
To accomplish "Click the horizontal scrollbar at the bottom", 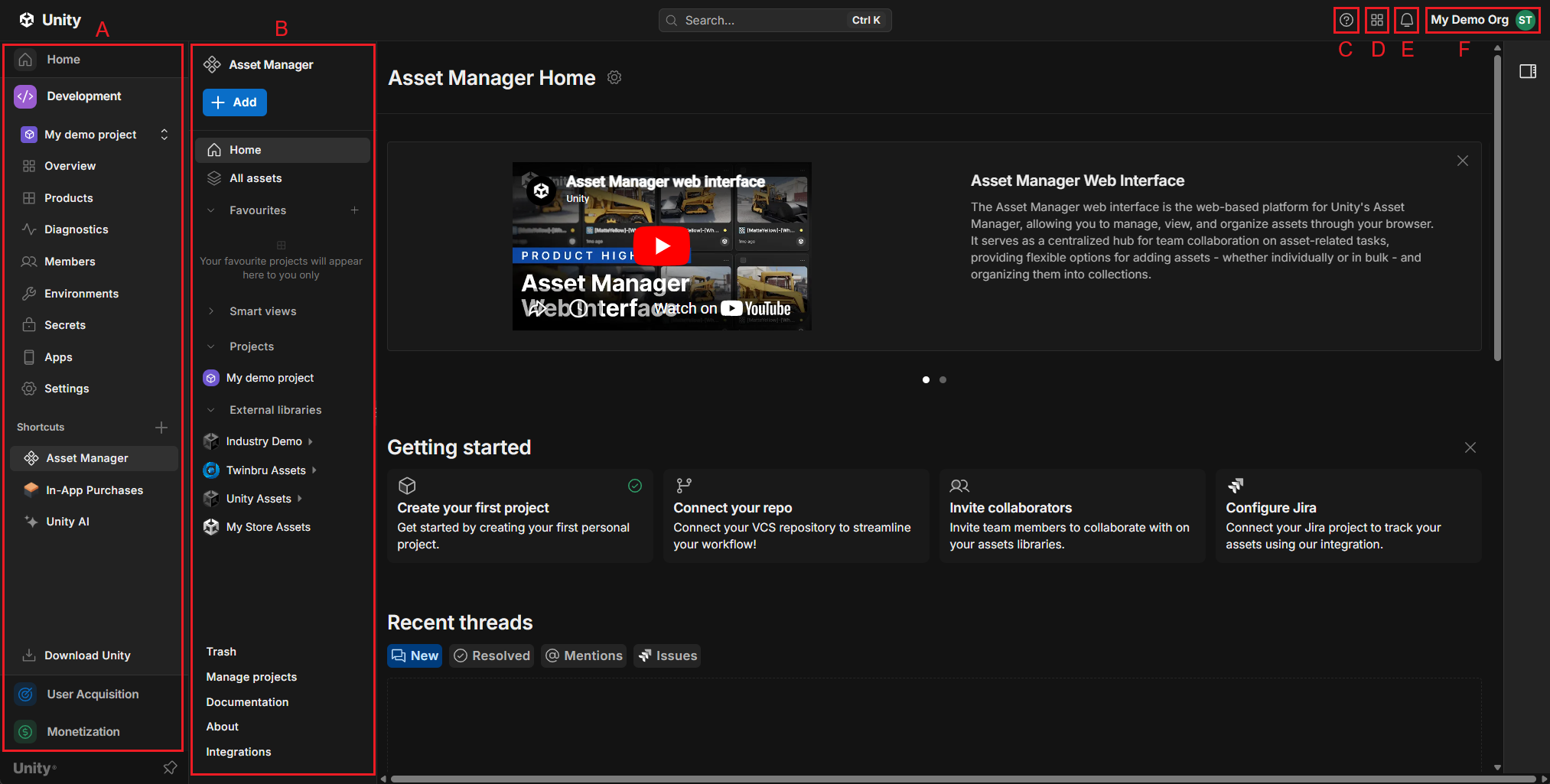I will click(x=962, y=779).
